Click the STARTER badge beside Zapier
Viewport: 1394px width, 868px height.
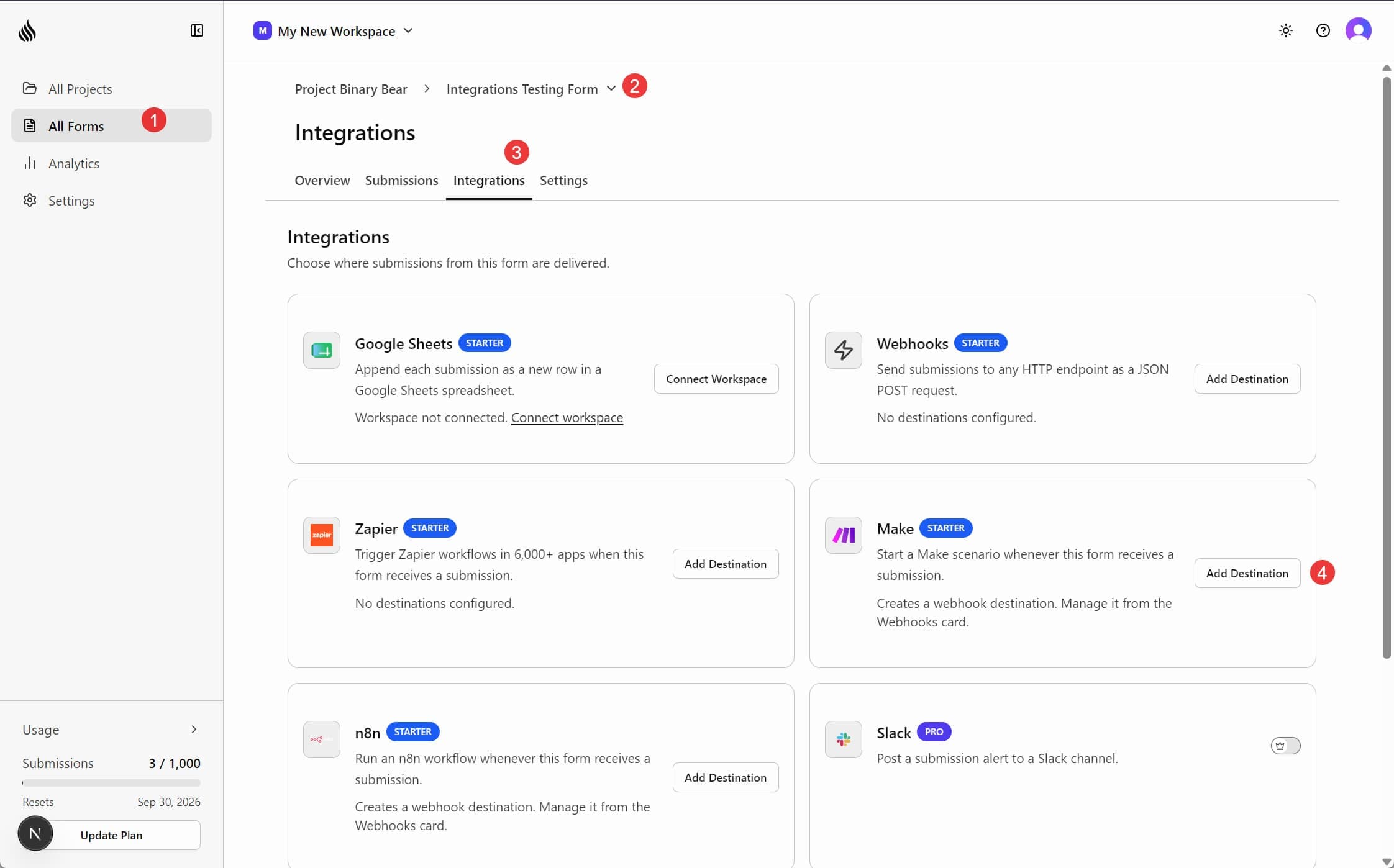pyautogui.click(x=430, y=528)
